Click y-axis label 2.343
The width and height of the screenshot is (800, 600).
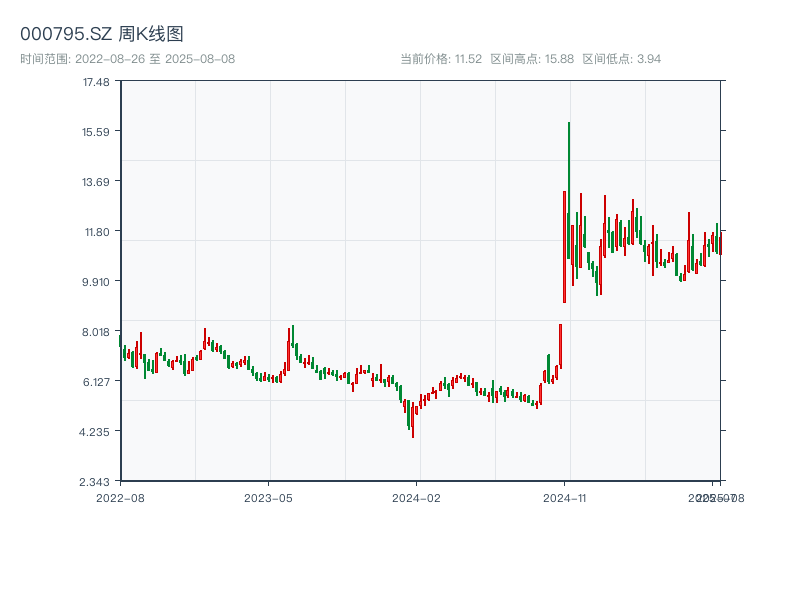[94, 482]
